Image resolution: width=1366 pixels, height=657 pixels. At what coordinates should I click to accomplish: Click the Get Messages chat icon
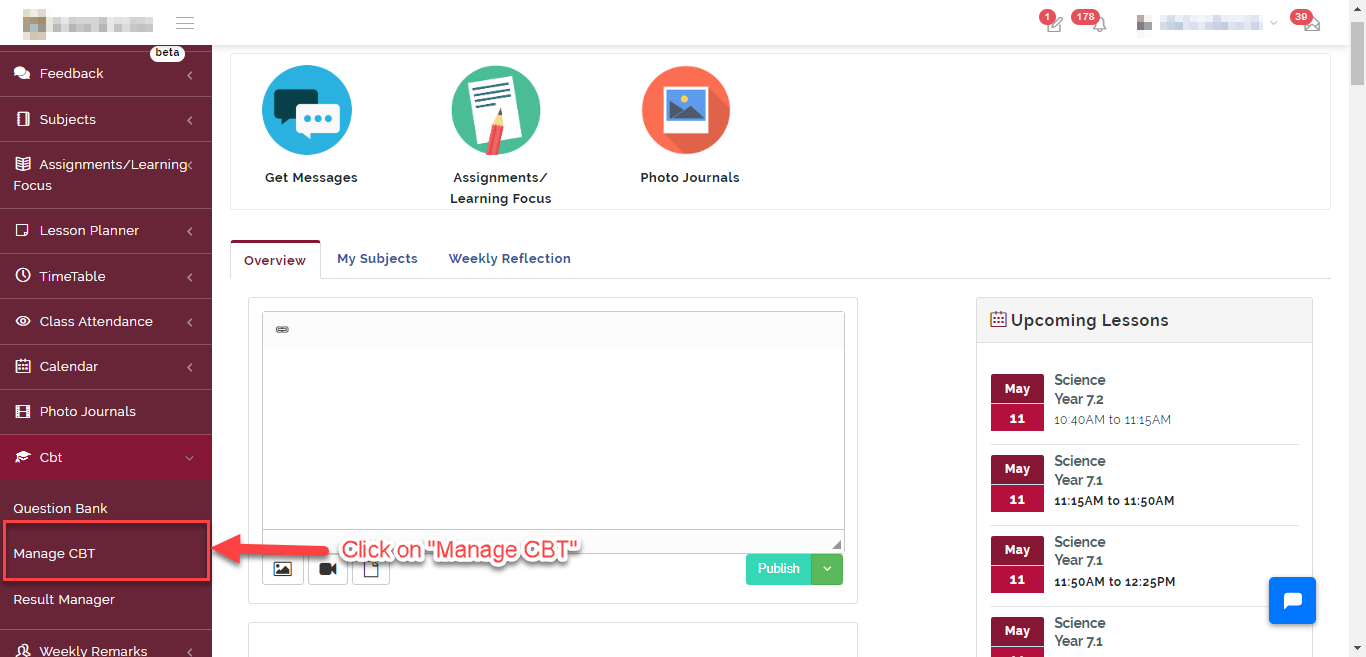coord(306,110)
